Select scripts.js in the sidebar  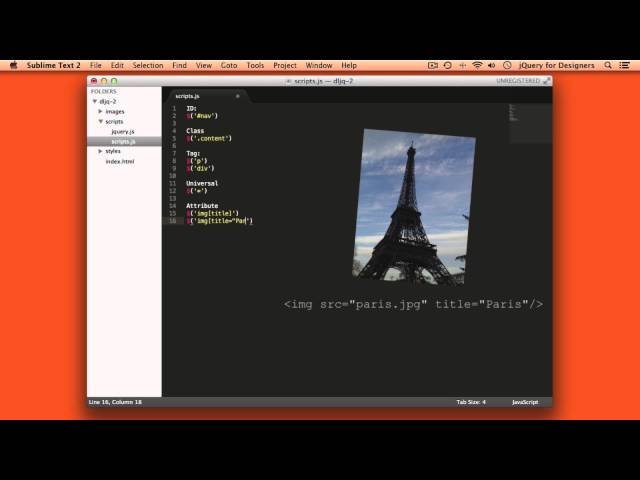pyautogui.click(x=123, y=141)
